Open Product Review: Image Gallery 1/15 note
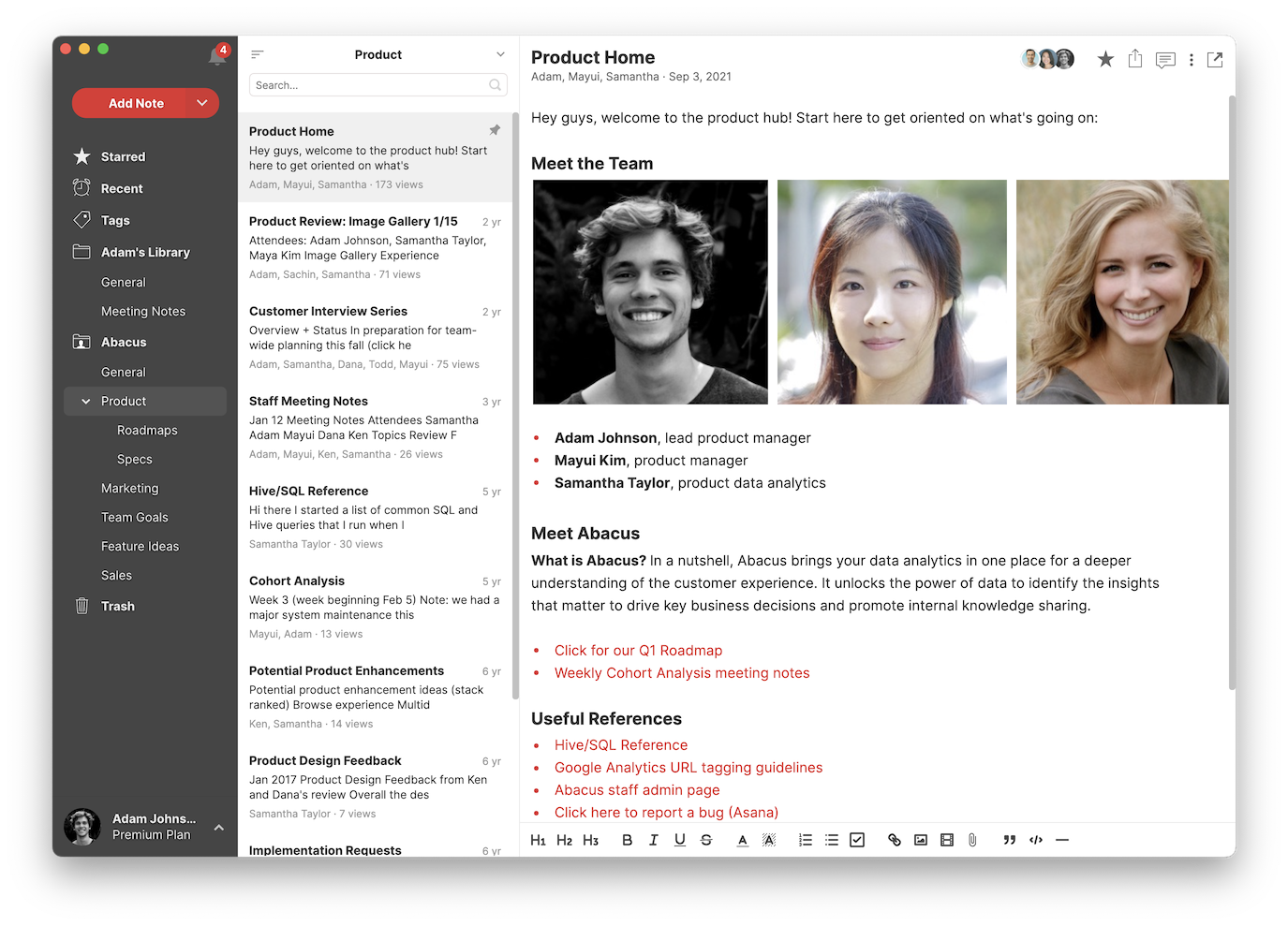 point(375,247)
